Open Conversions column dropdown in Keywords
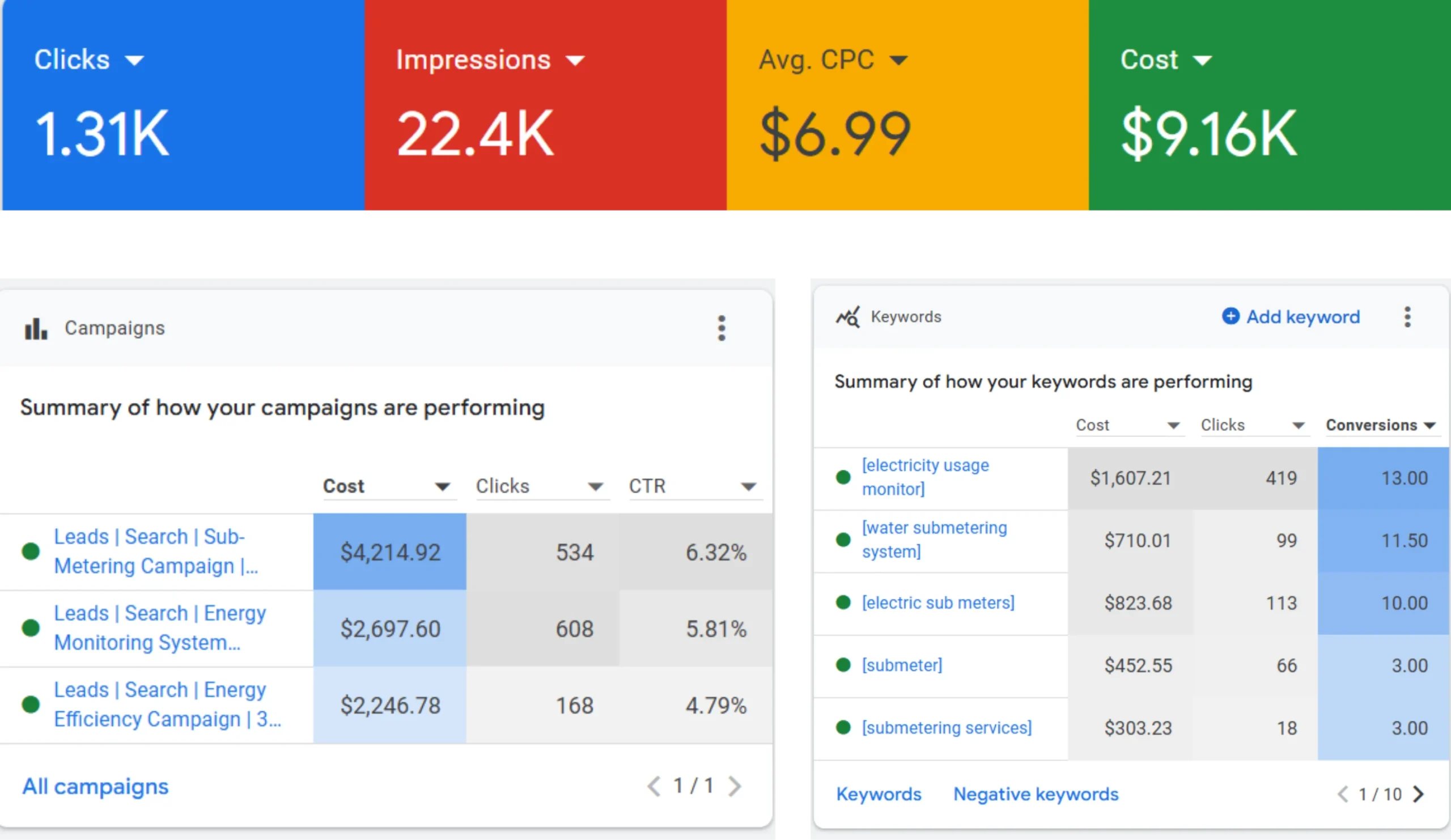This screenshot has height=840, width=1451. (x=1429, y=426)
